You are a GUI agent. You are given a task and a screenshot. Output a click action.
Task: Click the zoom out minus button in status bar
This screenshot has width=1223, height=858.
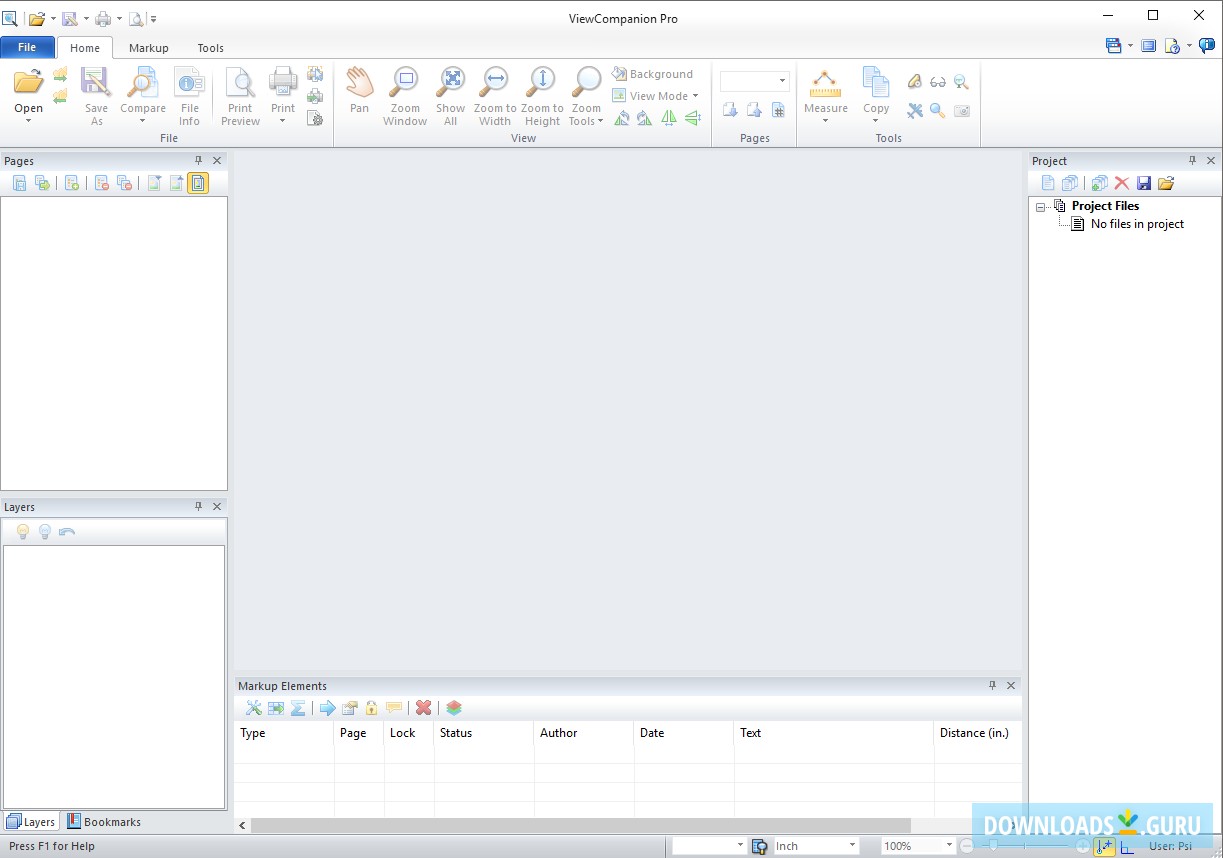point(967,846)
